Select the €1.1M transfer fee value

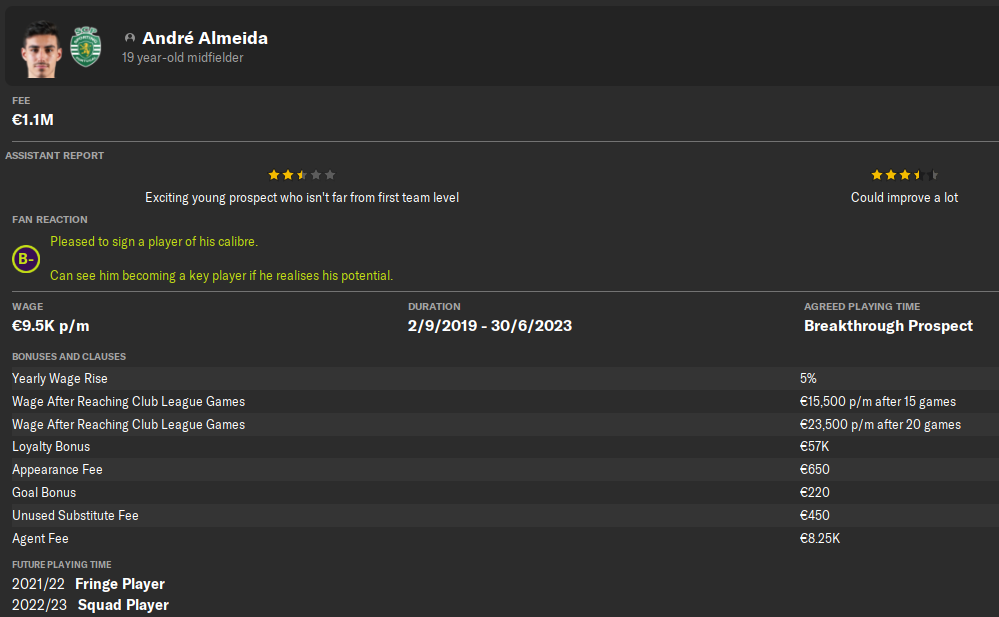pos(32,120)
